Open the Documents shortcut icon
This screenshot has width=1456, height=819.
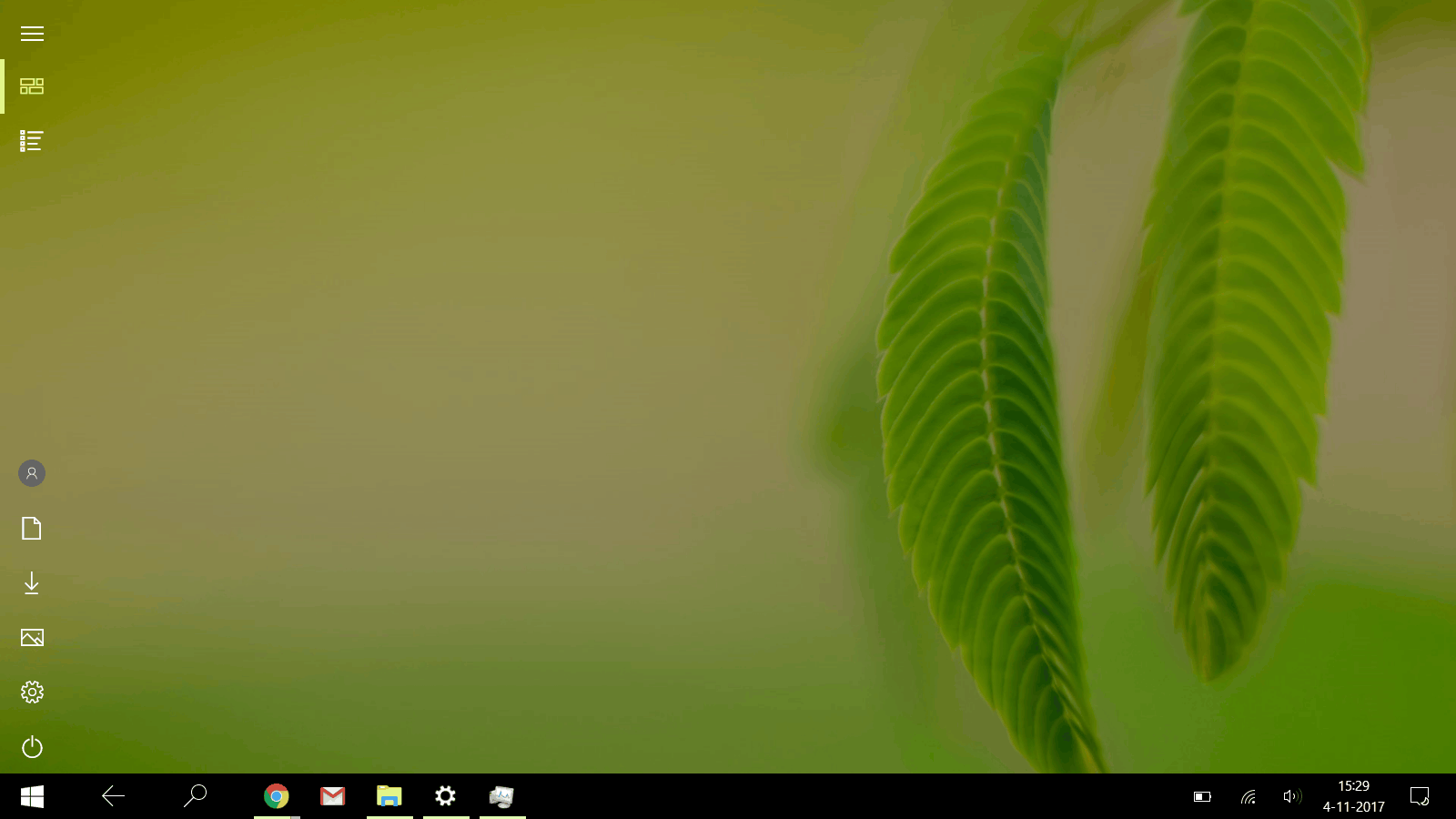point(32,529)
